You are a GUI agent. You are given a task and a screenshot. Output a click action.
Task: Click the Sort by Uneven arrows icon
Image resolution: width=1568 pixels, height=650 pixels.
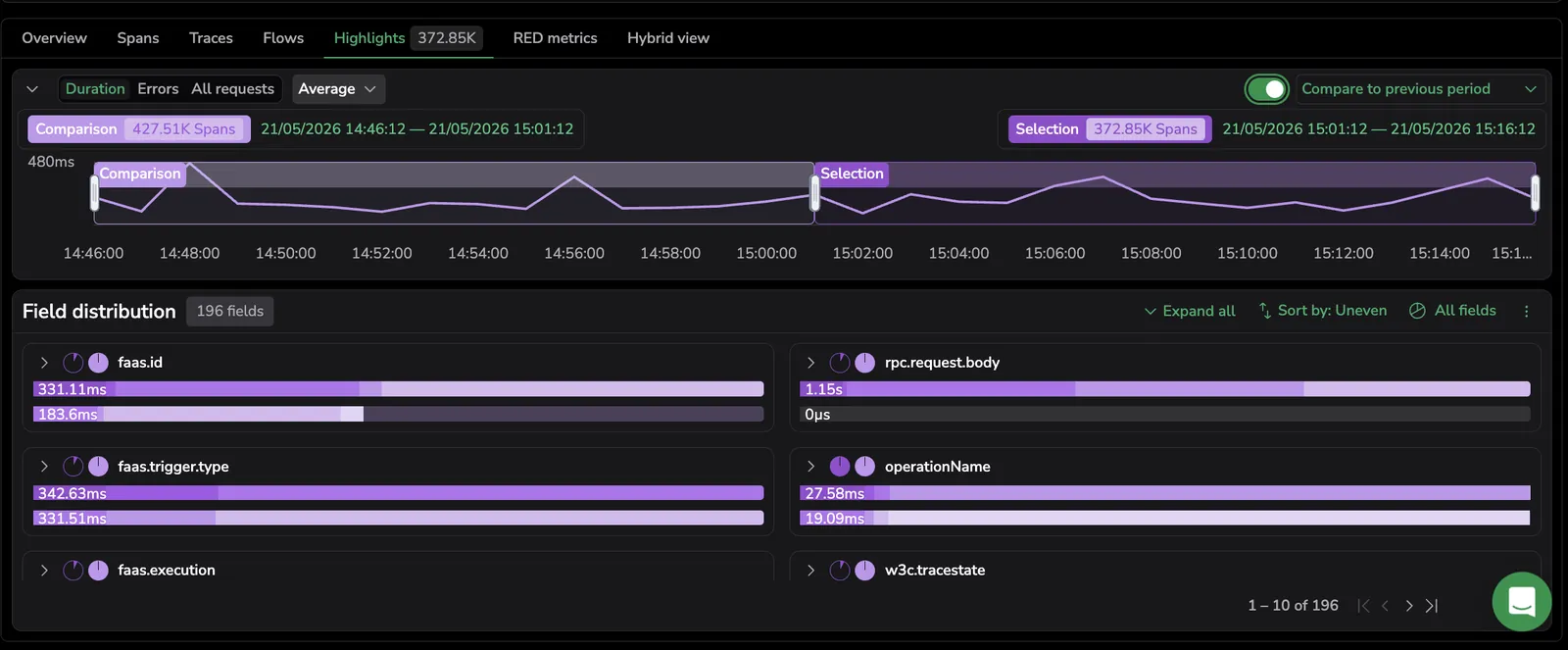tap(1265, 311)
